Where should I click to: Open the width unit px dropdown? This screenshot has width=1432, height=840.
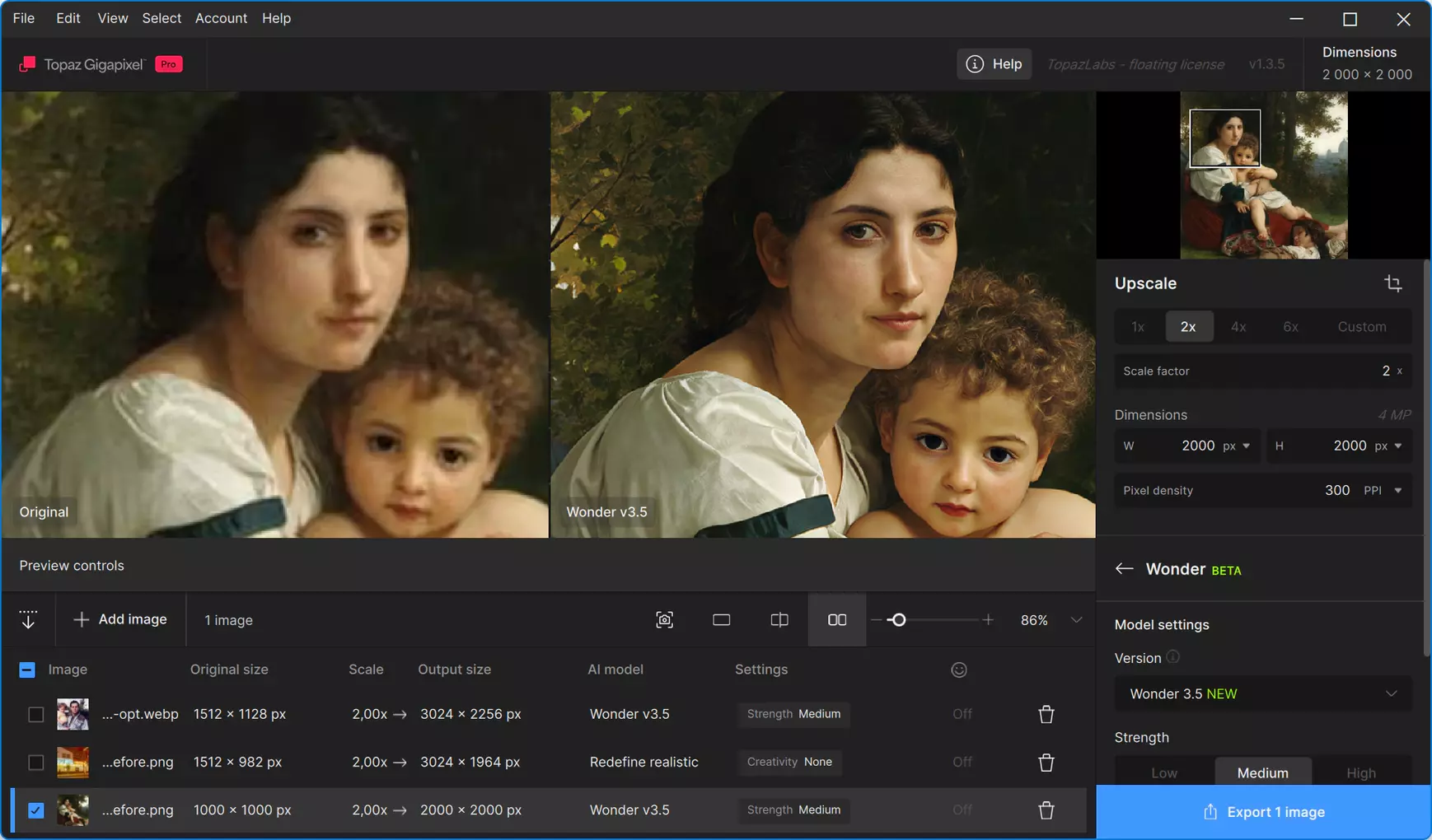[x=1237, y=446]
